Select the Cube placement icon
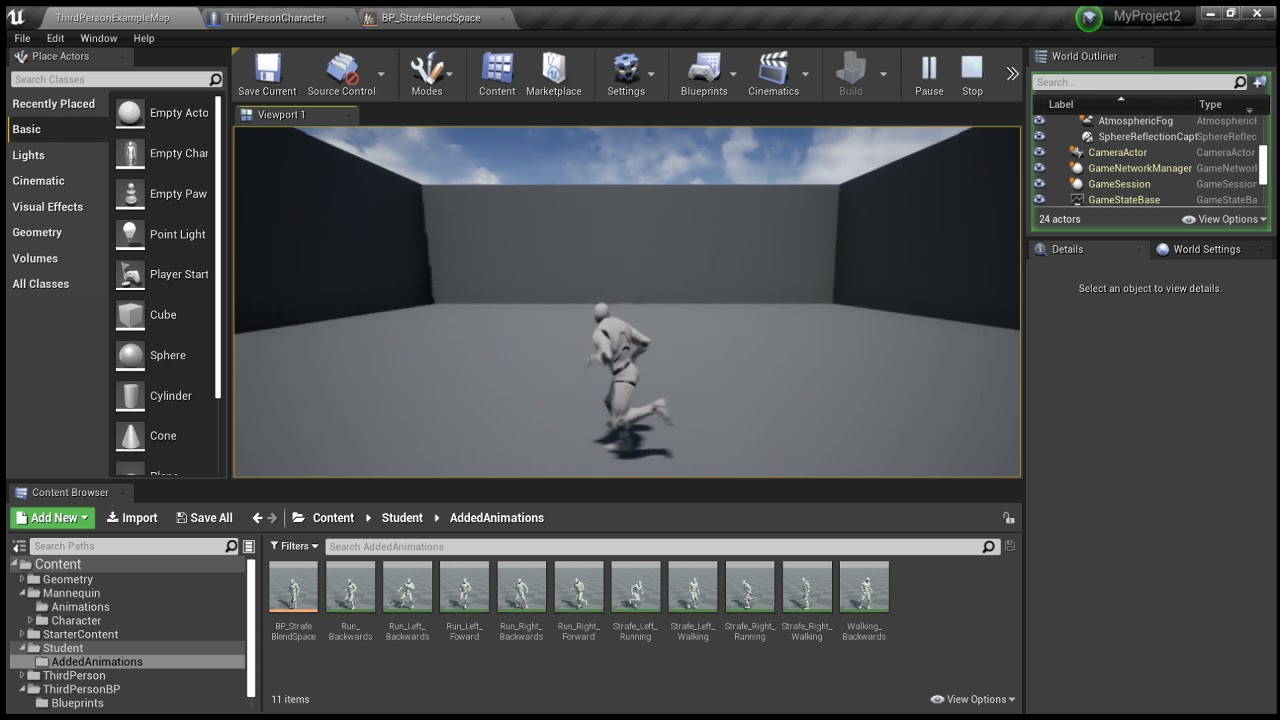Image resolution: width=1280 pixels, height=720 pixels. (130, 315)
